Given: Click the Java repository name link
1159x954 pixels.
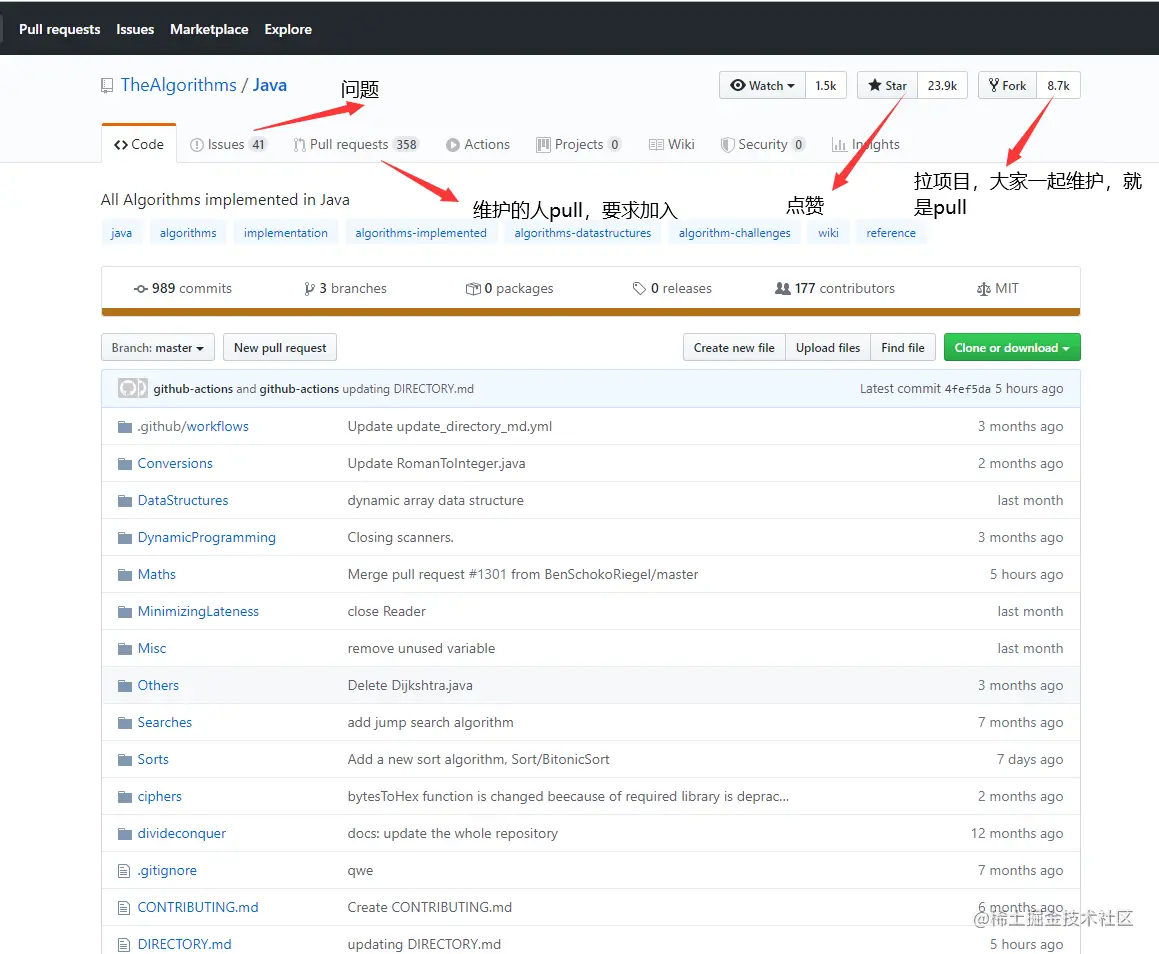Looking at the screenshot, I should (x=270, y=85).
